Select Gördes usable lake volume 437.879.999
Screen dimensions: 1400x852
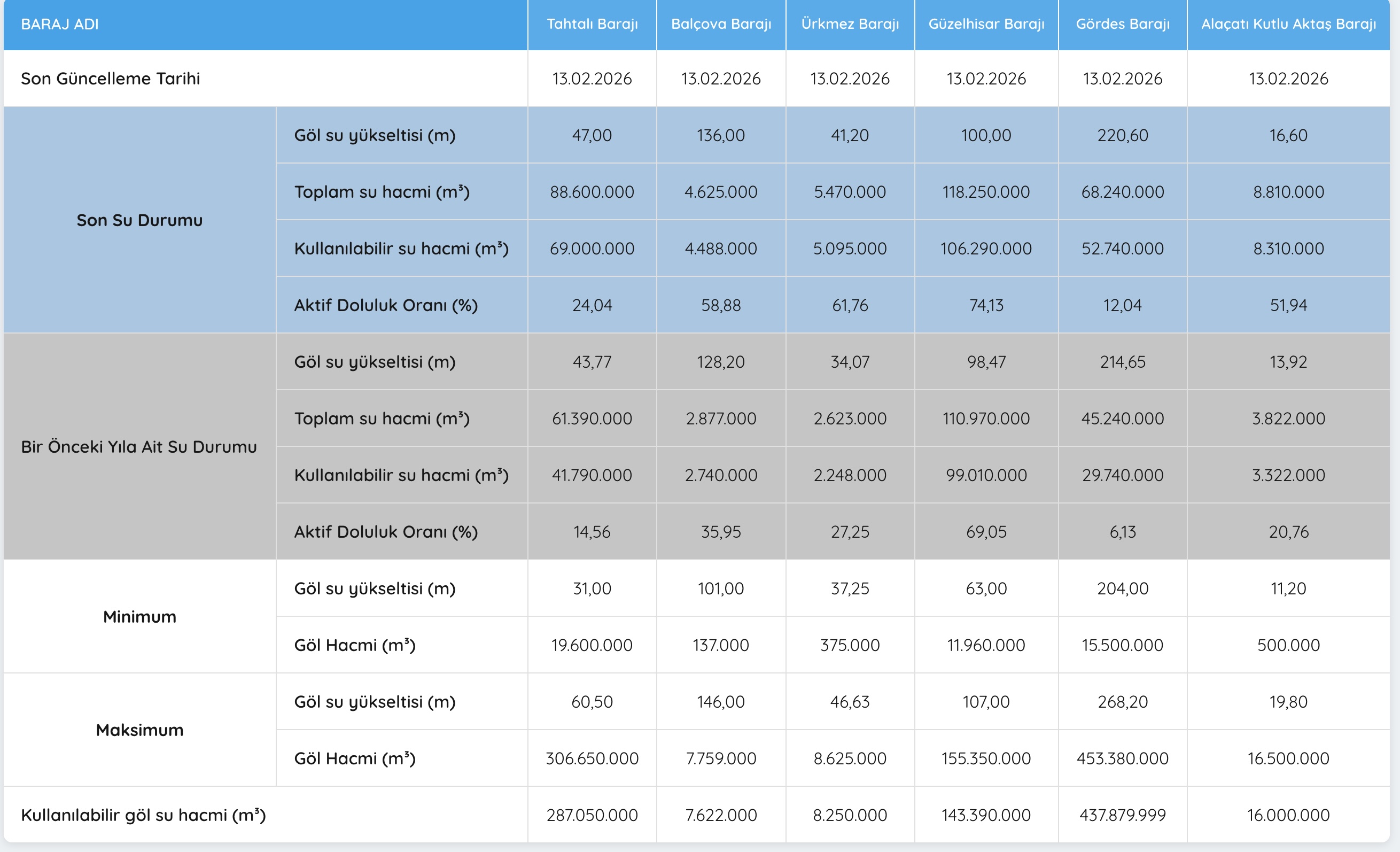point(1122,815)
